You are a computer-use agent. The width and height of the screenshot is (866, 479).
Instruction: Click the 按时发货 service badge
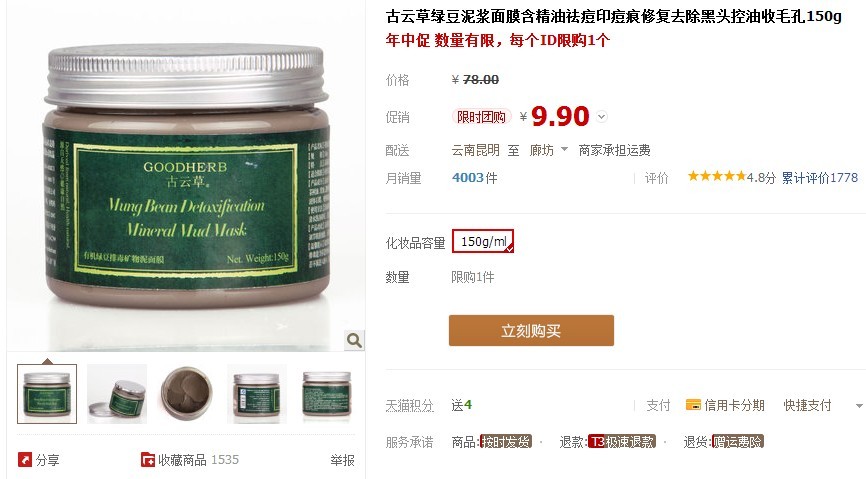point(505,441)
